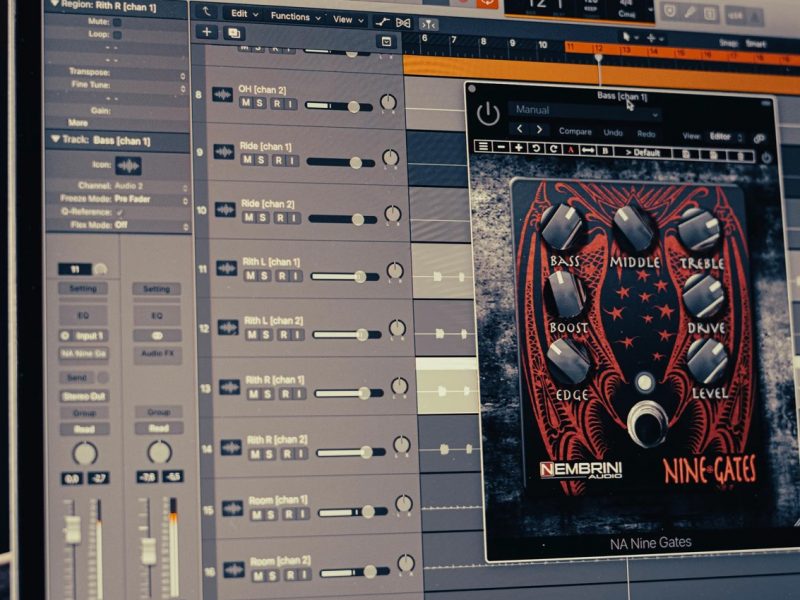The height and width of the screenshot is (600, 800).
Task: Click the plus icon in Nembrini toolbar
Action: coord(518,148)
